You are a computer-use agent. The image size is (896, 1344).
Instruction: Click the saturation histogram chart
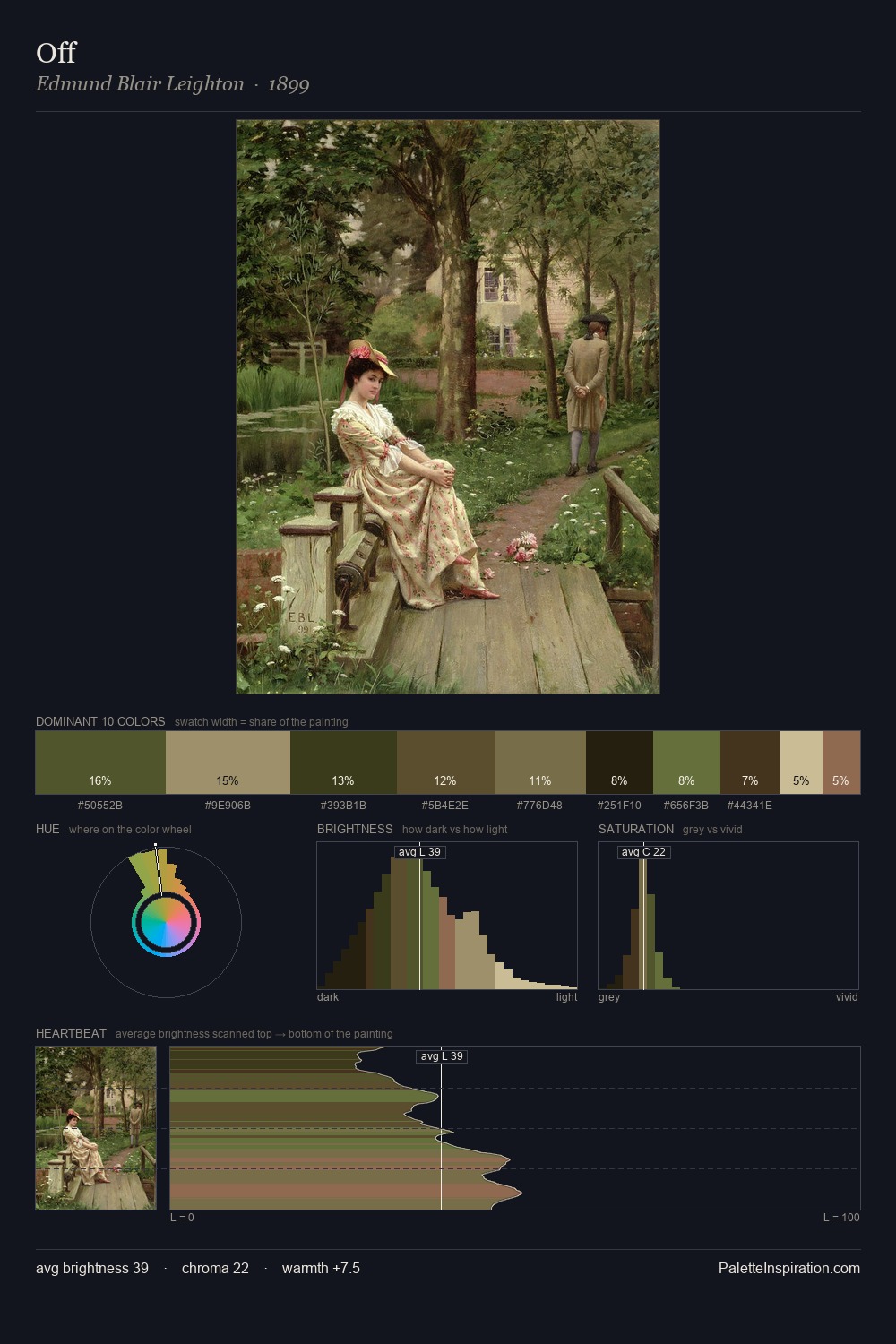pos(728,916)
